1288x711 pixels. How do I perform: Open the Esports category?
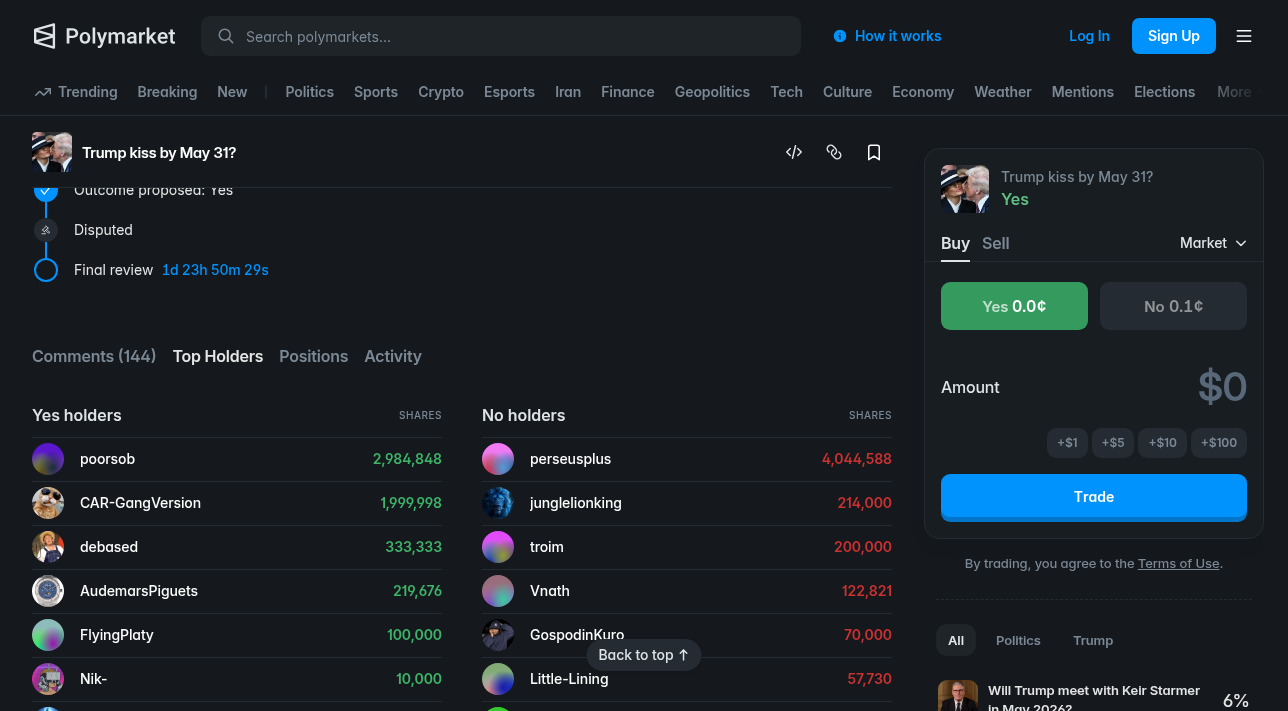click(509, 92)
